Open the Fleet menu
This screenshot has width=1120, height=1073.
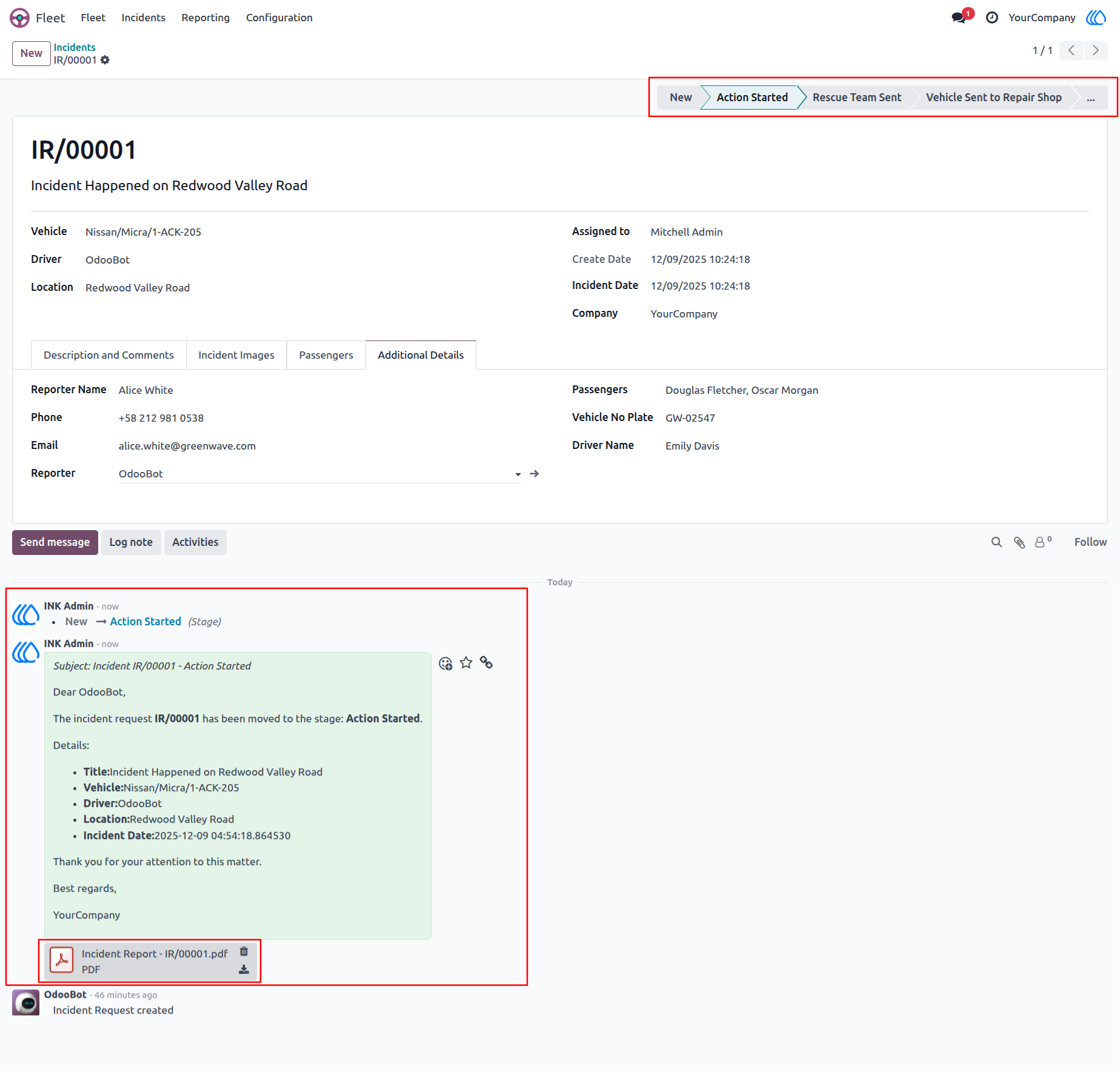pos(93,18)
